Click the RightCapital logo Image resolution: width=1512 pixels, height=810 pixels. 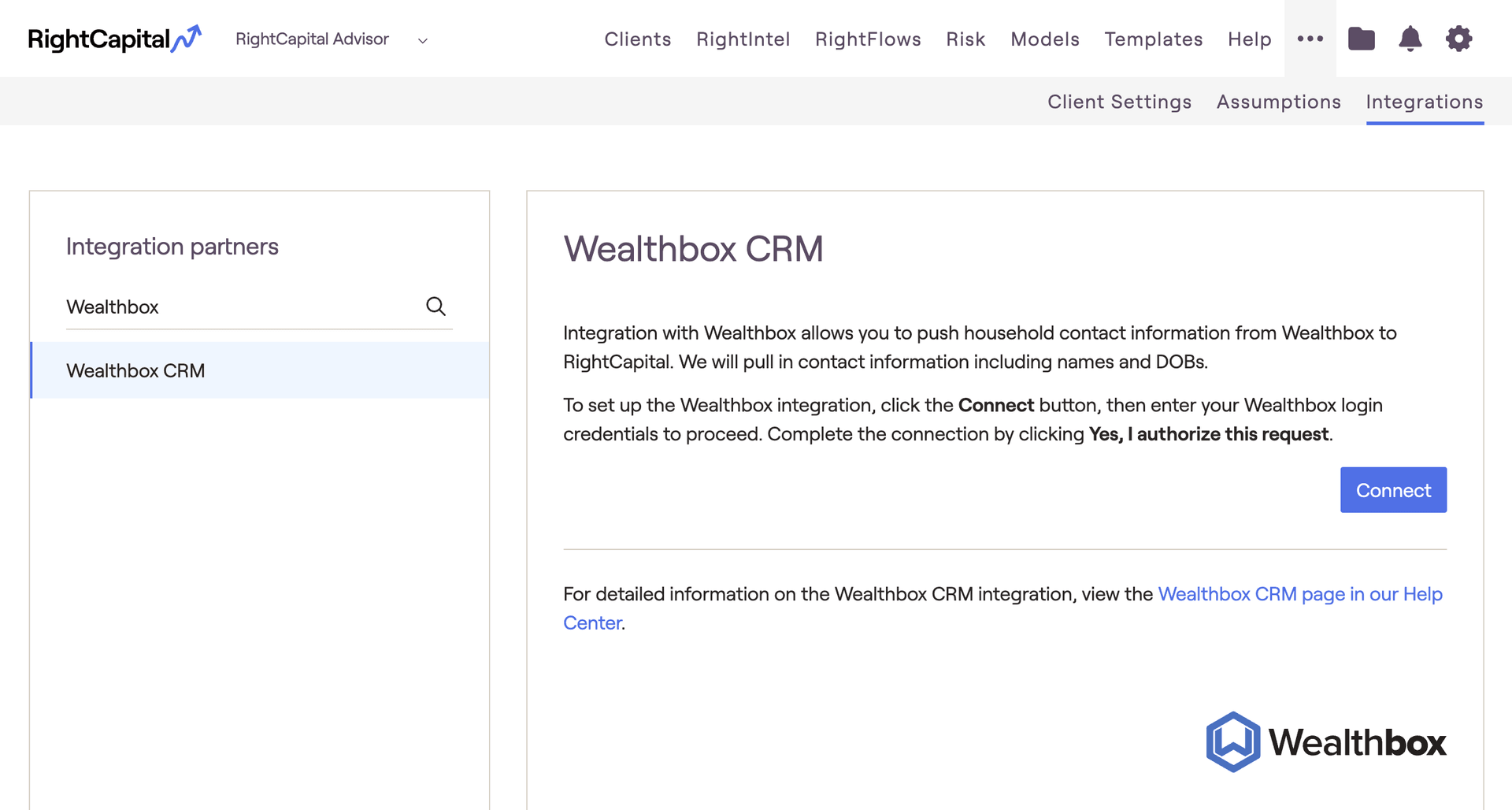115,39
